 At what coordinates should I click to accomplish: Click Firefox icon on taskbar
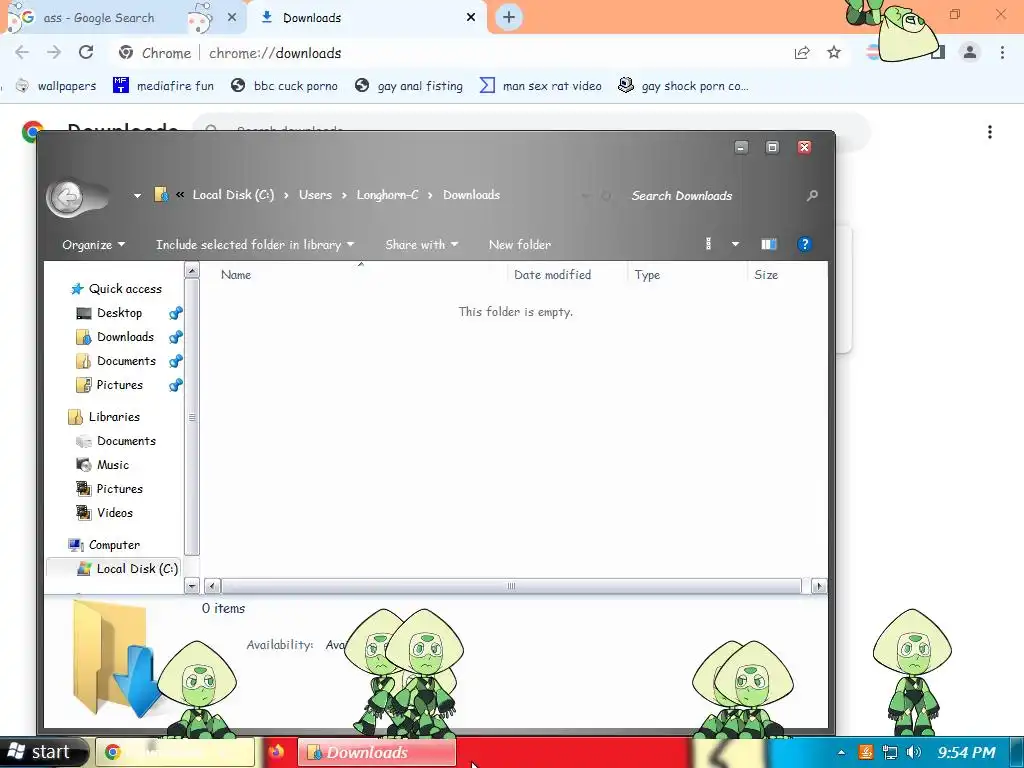click(276, 752)
